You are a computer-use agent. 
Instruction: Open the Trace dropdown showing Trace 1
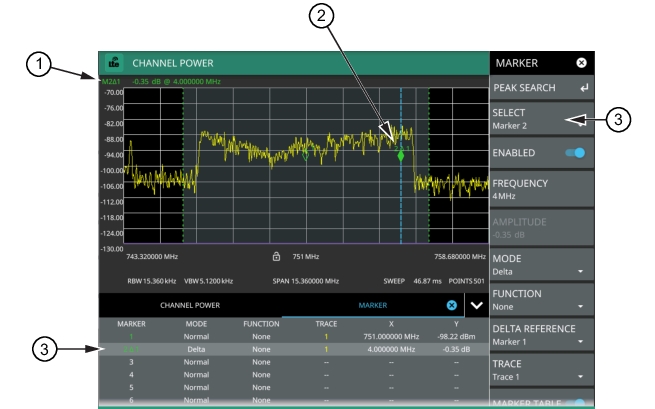538,370
